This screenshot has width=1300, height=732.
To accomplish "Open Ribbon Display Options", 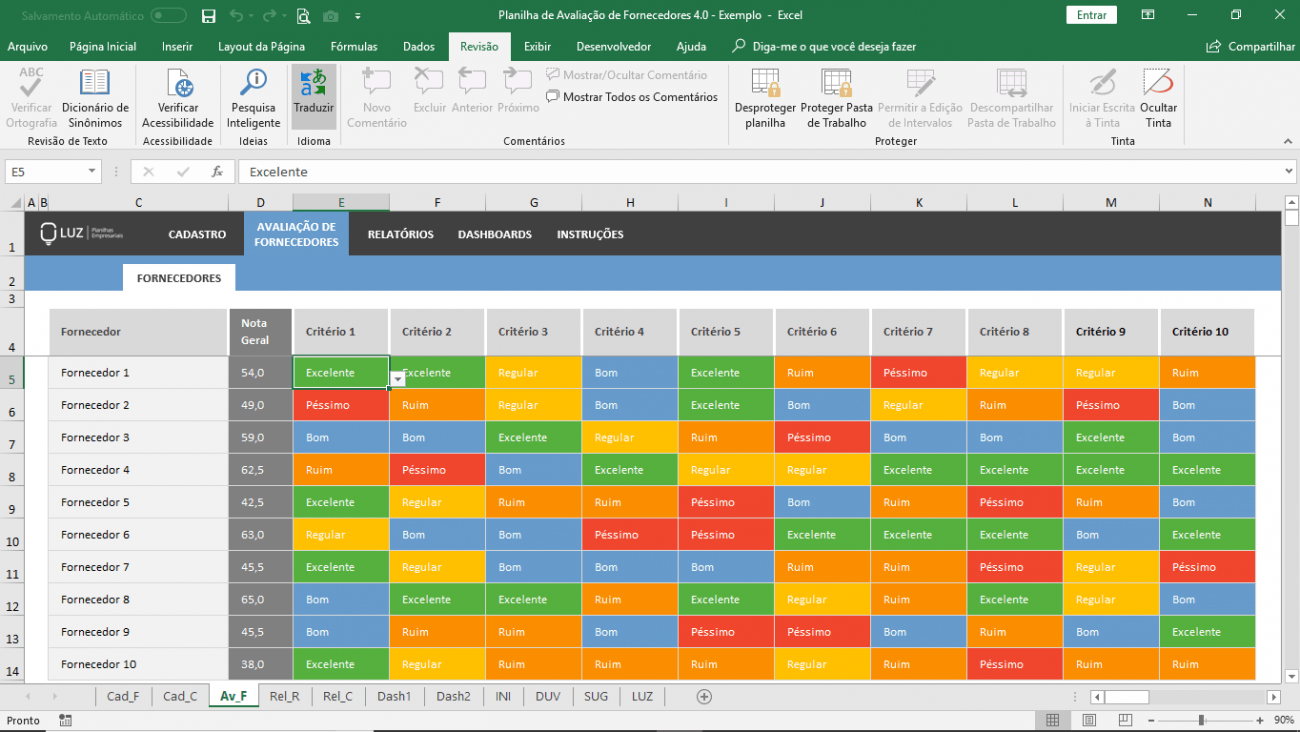I will 1147,15.
